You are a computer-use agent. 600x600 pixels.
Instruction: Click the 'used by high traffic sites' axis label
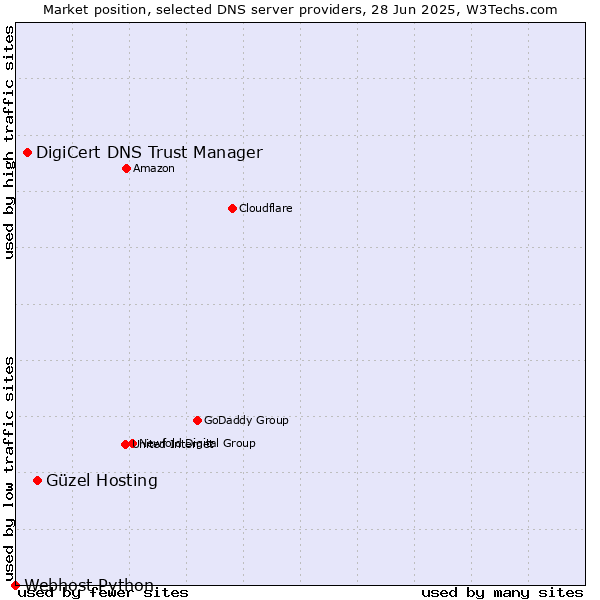pyautogui.click(x=9, y=143)
